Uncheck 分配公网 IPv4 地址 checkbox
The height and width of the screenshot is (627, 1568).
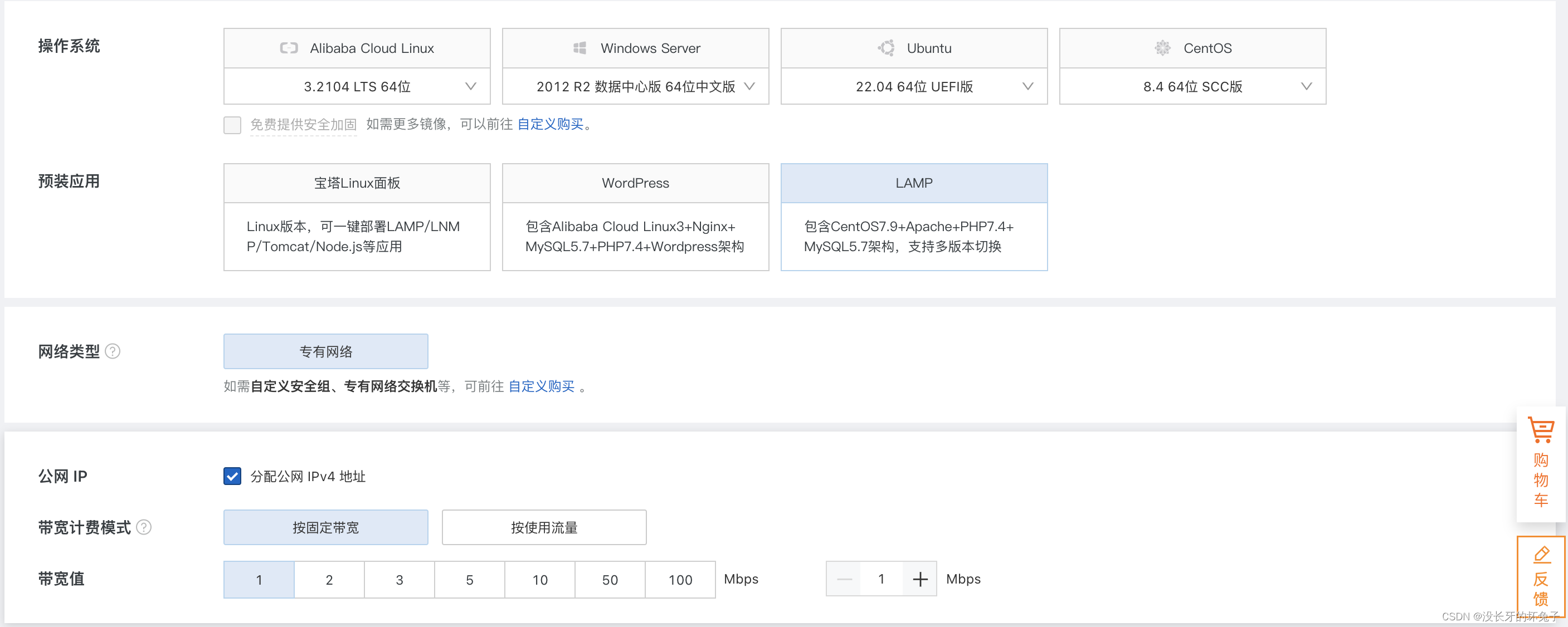click(232, 476)
